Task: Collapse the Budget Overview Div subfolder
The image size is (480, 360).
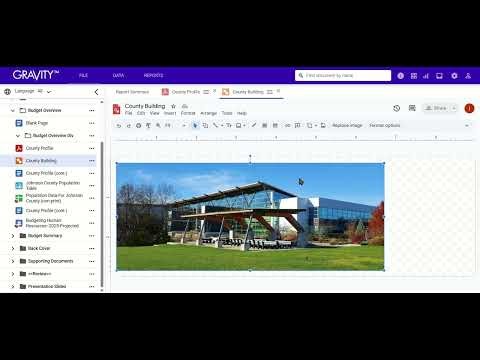Action: point(18,136)
